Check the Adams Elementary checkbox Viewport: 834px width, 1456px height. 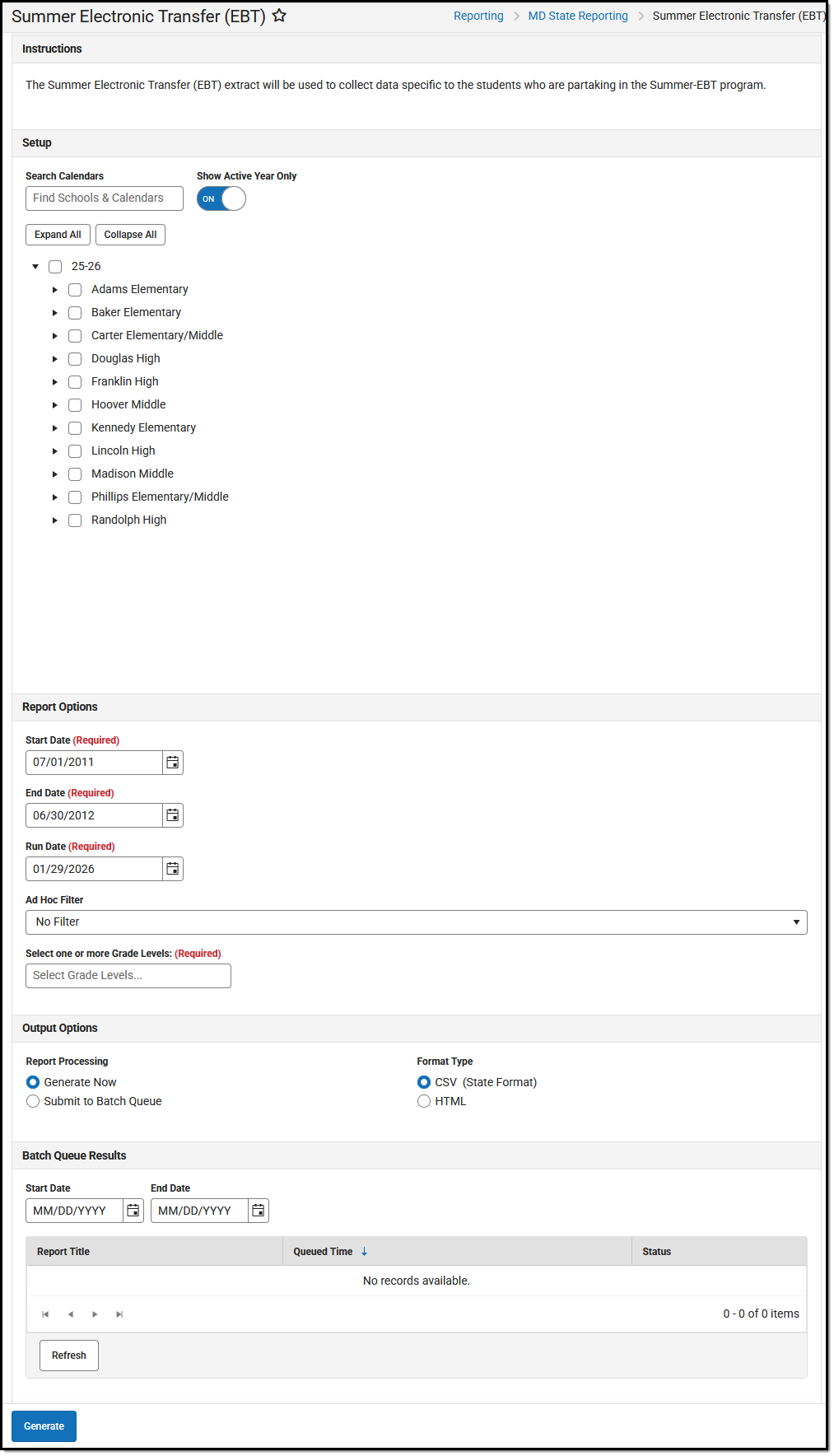75,289
